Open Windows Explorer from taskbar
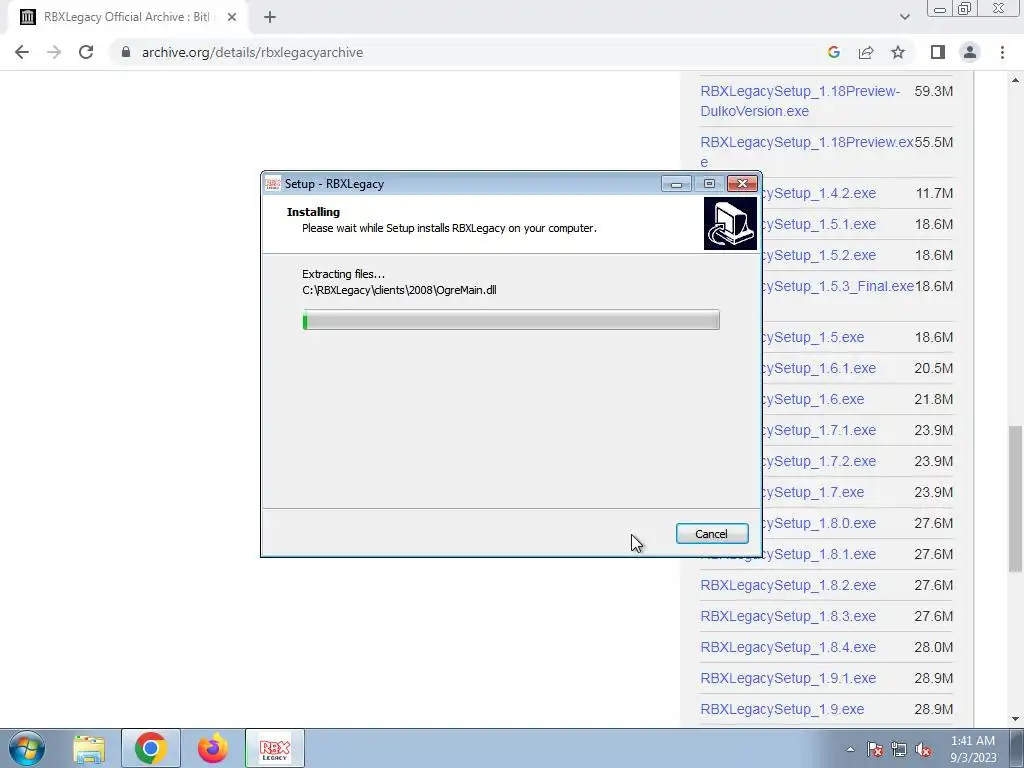This screenshot has width=1024, height=768. pyautogui.click(x=89, y=748)
